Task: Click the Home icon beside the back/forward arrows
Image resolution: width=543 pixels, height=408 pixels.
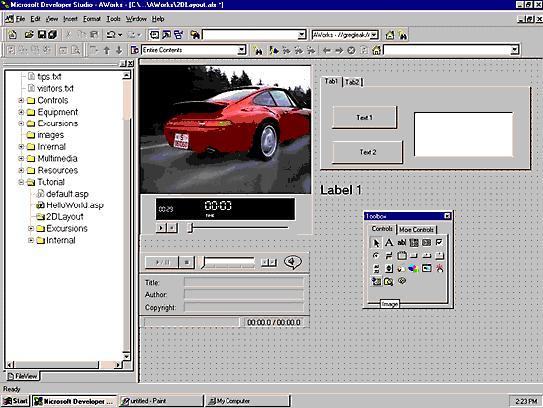Action: coord(376,50)
